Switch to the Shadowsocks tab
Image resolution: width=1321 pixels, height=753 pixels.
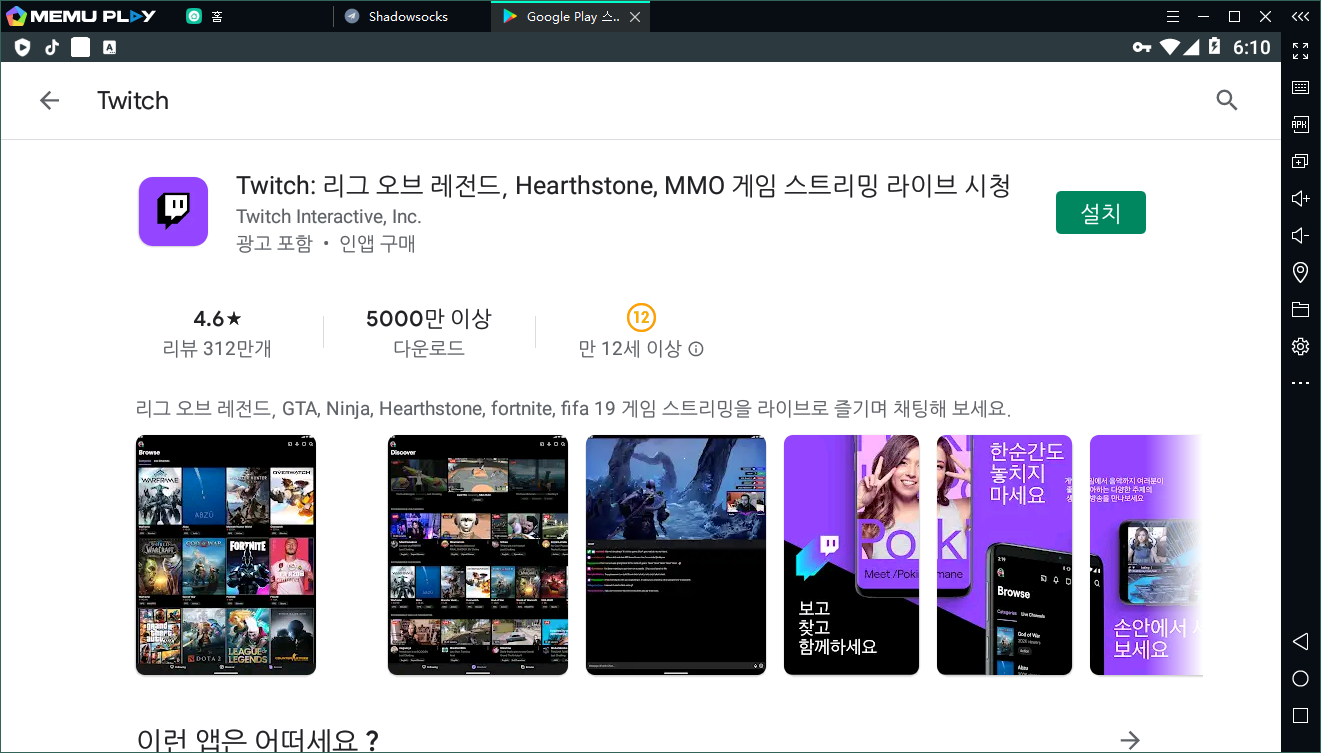[x=408, y=16]
